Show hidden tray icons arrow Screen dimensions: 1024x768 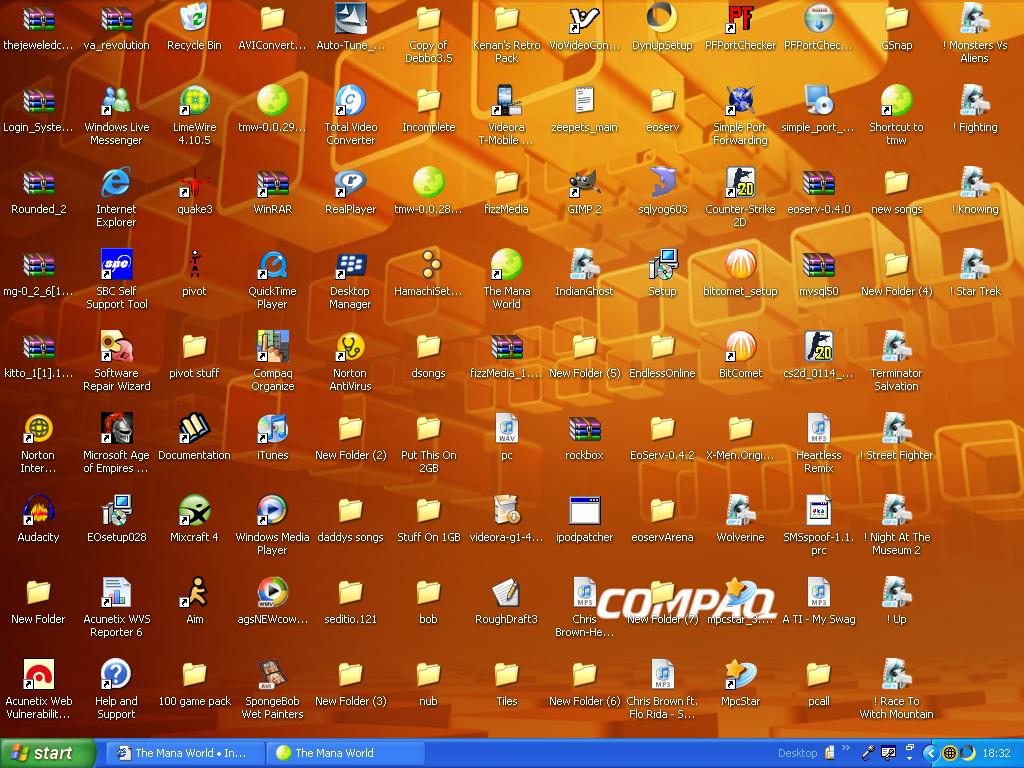coord(931,753)
